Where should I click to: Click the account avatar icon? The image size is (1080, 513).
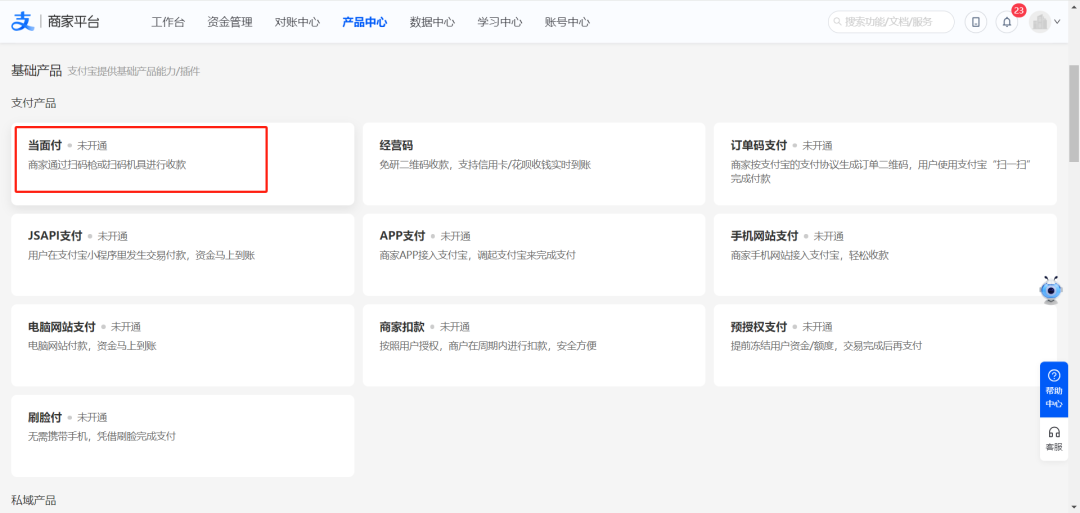click(x=1039, y=22)
